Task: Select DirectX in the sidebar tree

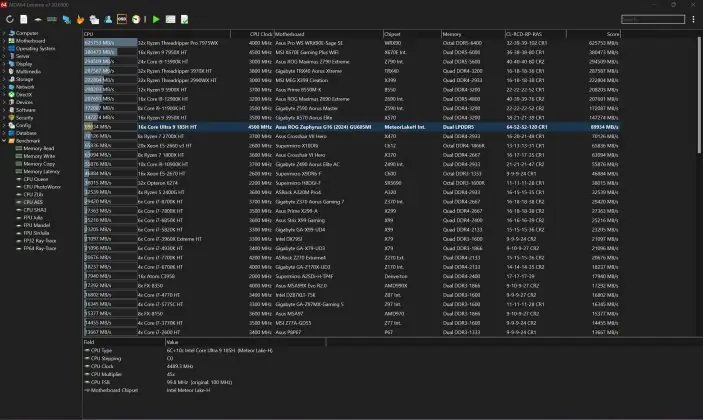Action: pos(24,95)
